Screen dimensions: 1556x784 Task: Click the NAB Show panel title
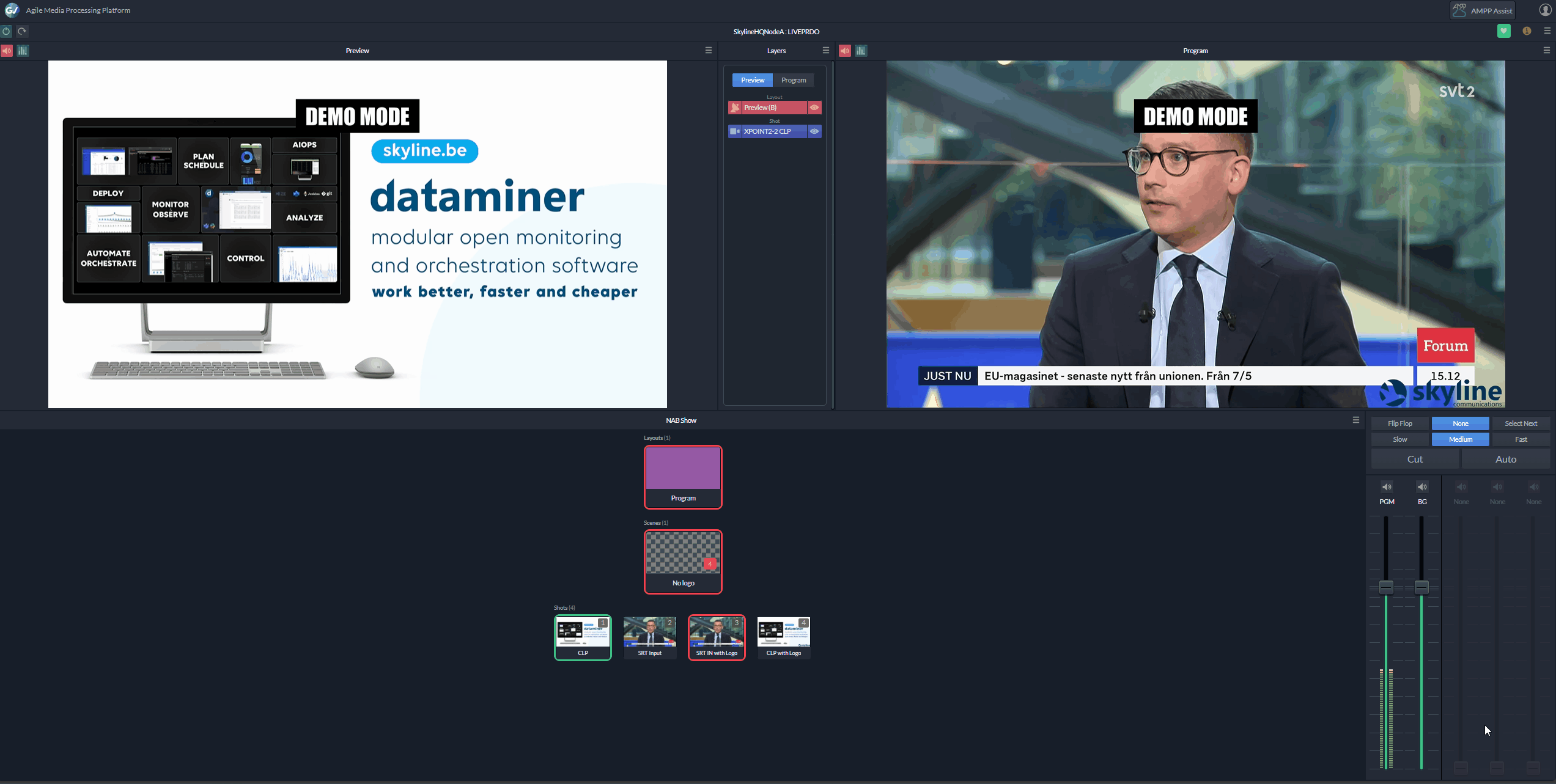pos(681,420)
